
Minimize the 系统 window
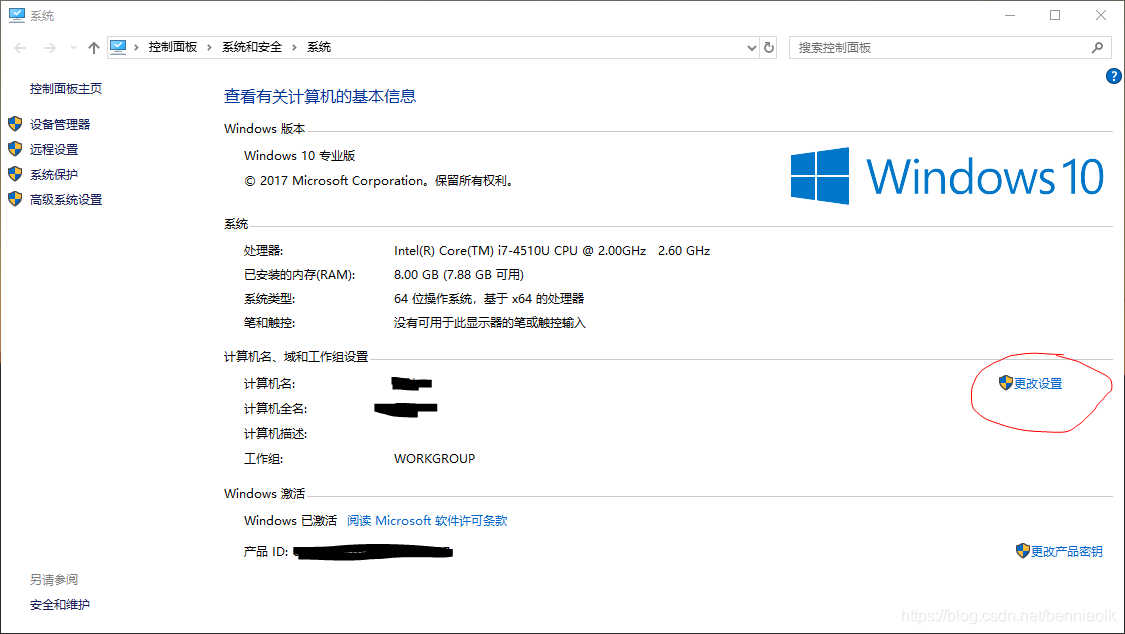(x=1010, y=15)
